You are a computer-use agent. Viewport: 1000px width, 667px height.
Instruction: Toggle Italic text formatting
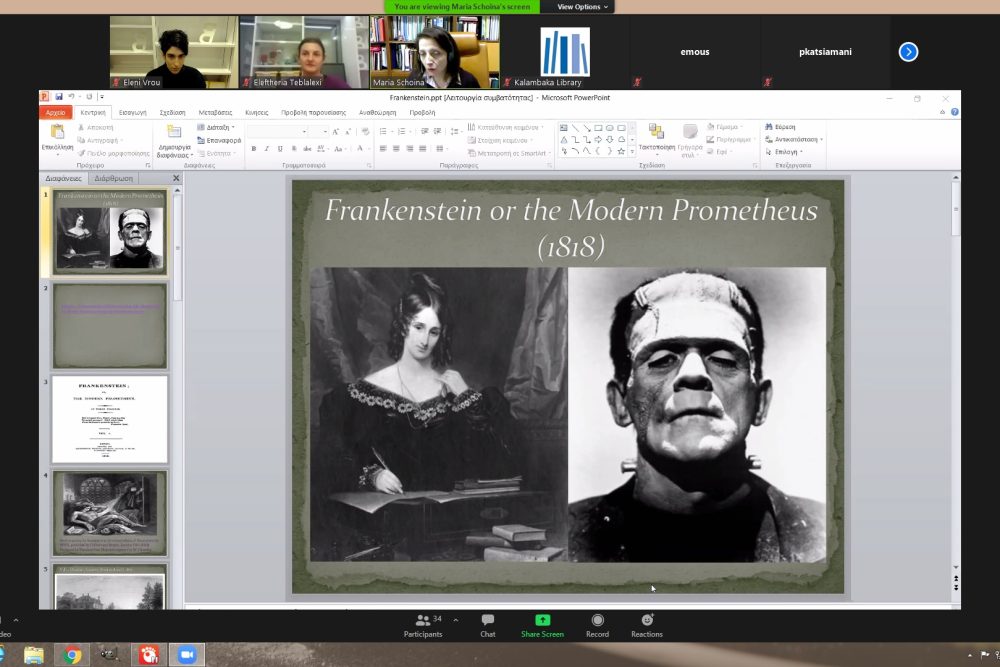(x=267, y=149)
